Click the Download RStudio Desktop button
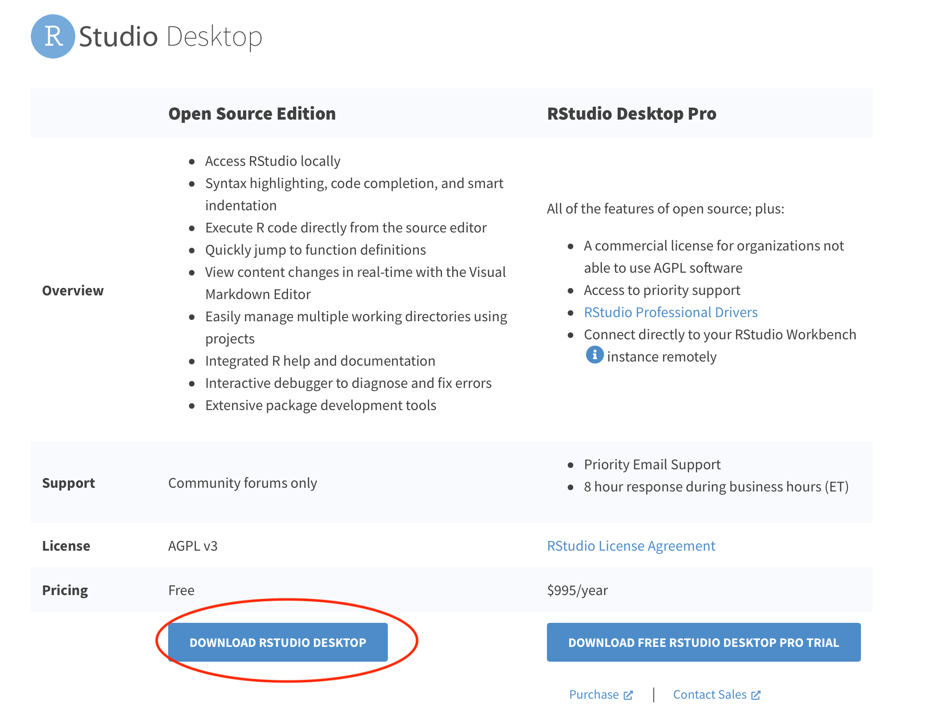 click(280, 642)
